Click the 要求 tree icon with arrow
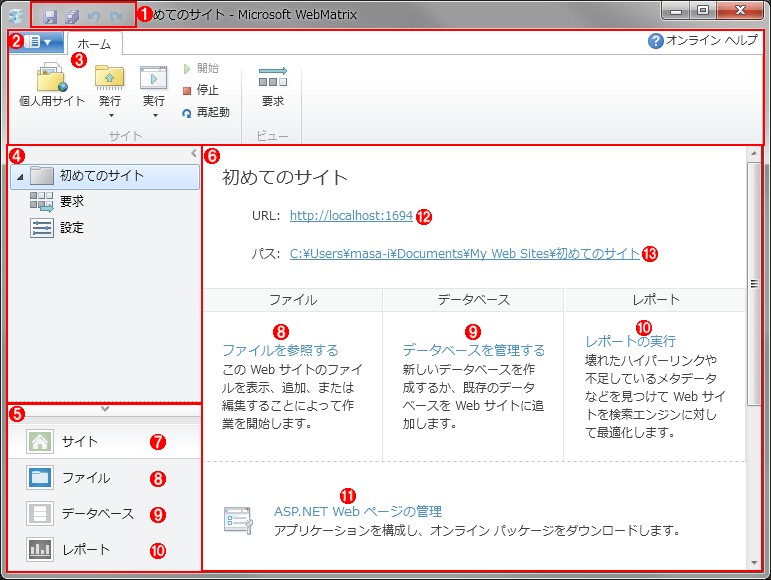The image size is (771, 580). point(42,202)
